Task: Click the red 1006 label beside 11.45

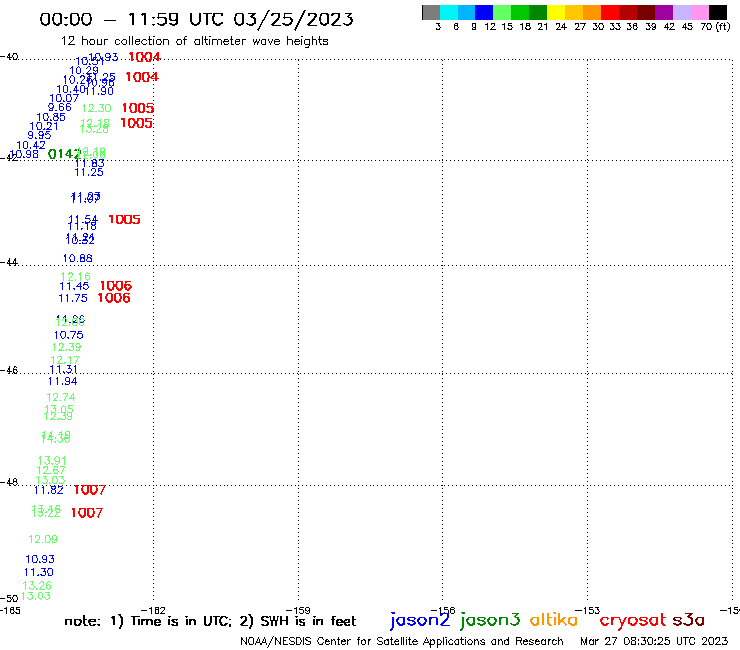Action: pos(116,286)
